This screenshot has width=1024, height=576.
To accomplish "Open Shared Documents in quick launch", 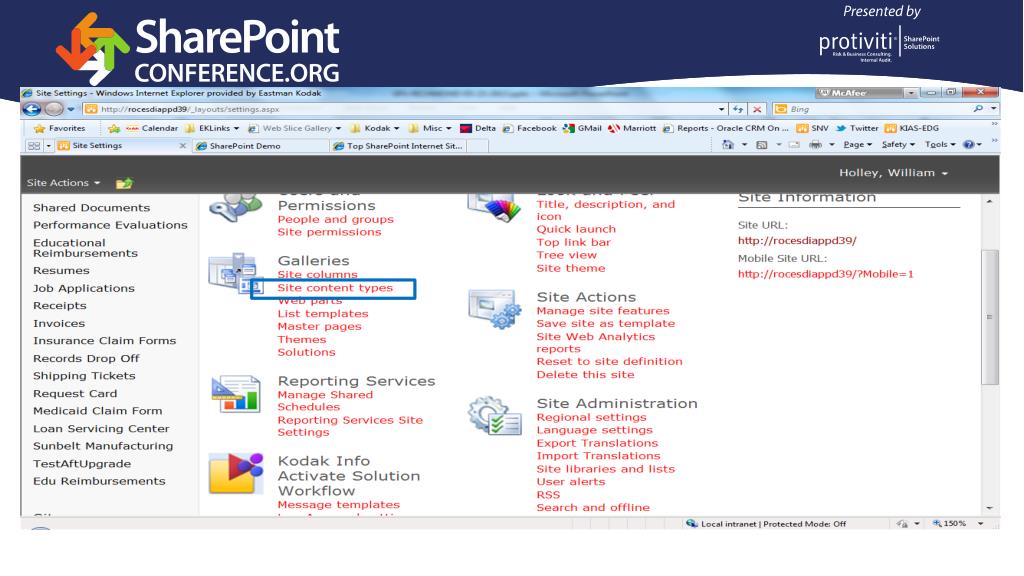I will click(91, 208).
